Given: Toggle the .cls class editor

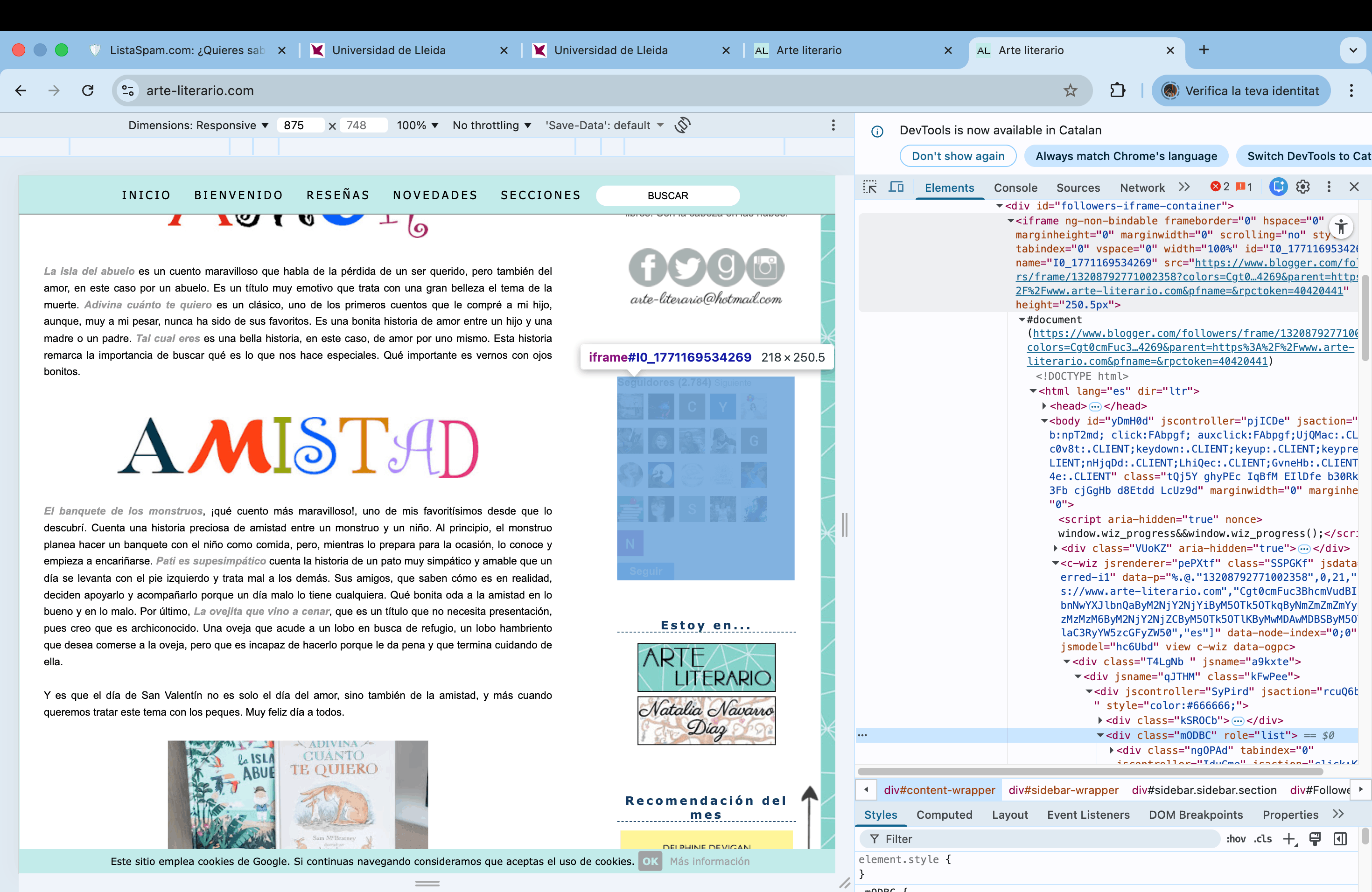Looking at the screenshot, I should click(1262, 839).
